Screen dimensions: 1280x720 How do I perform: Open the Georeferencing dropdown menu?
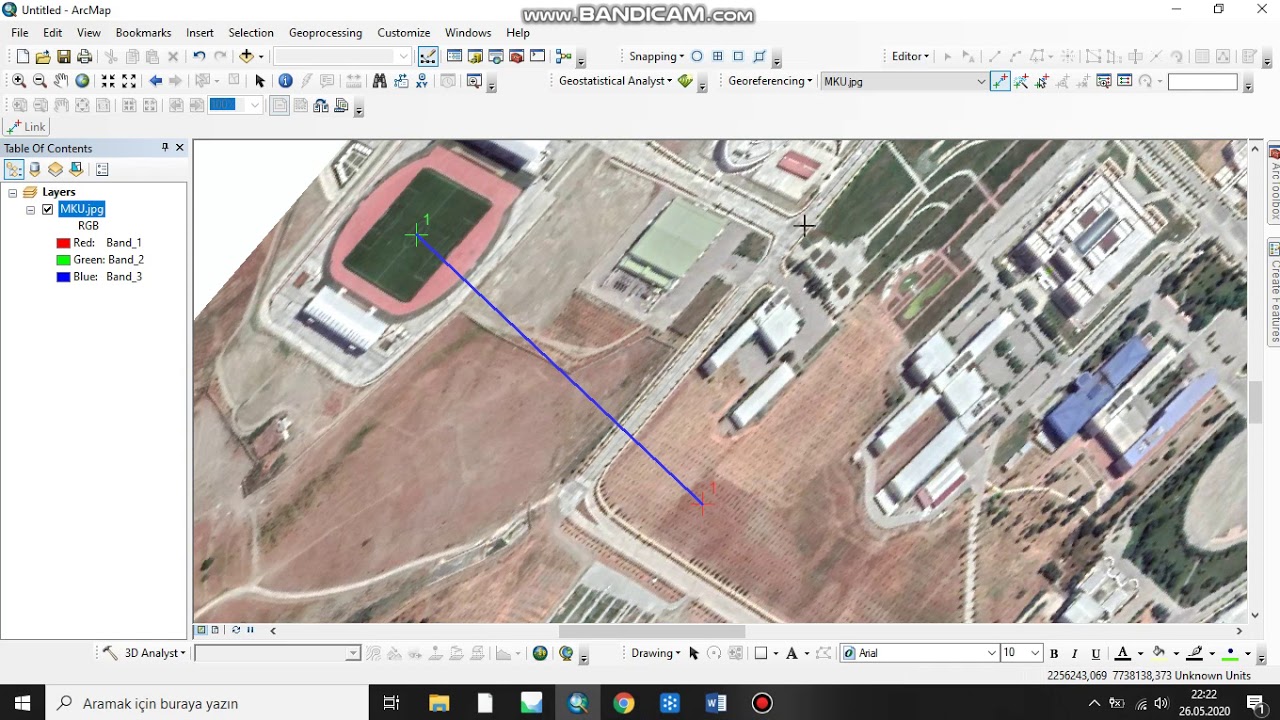click(x=770, y=81)
